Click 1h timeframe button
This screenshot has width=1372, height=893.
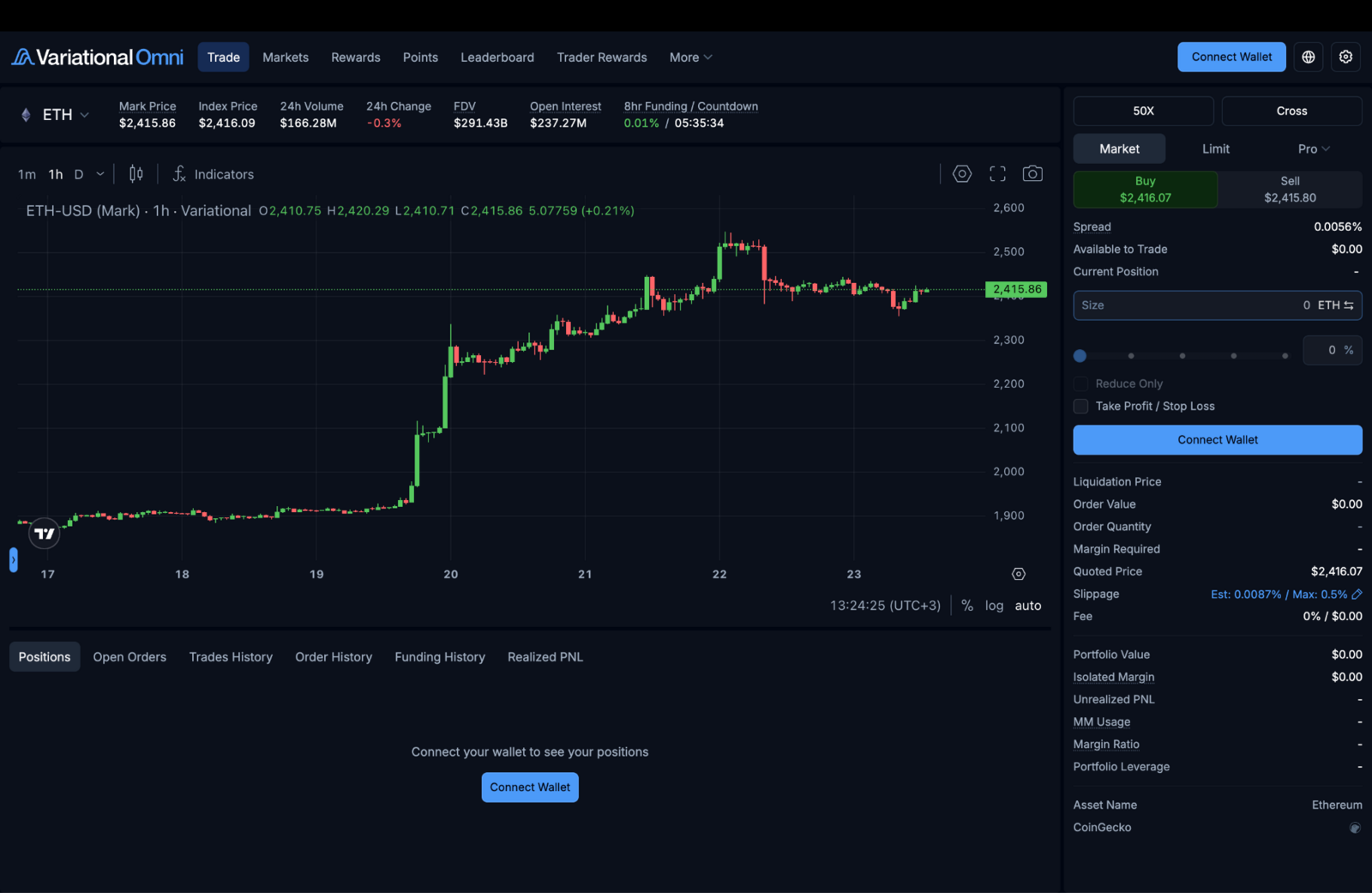coord(56,174)
